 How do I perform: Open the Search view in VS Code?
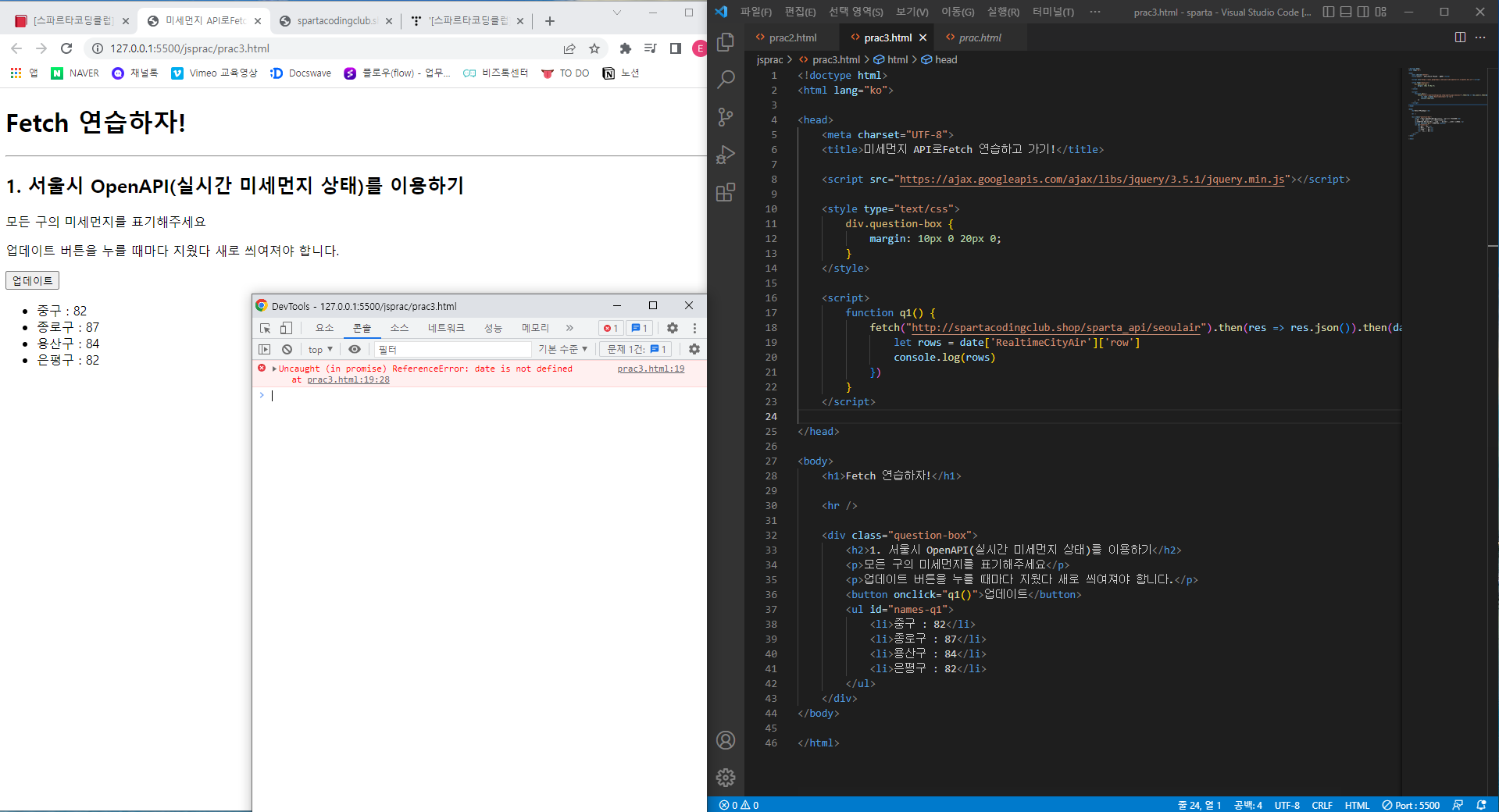pyautogui.click(x=726, y=79)
